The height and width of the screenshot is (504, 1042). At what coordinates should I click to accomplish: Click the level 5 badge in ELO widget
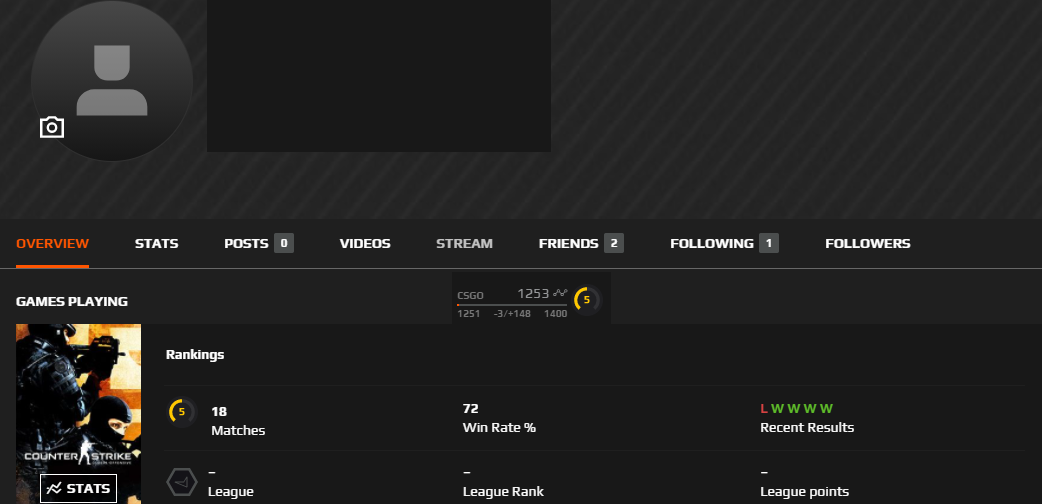587,300
